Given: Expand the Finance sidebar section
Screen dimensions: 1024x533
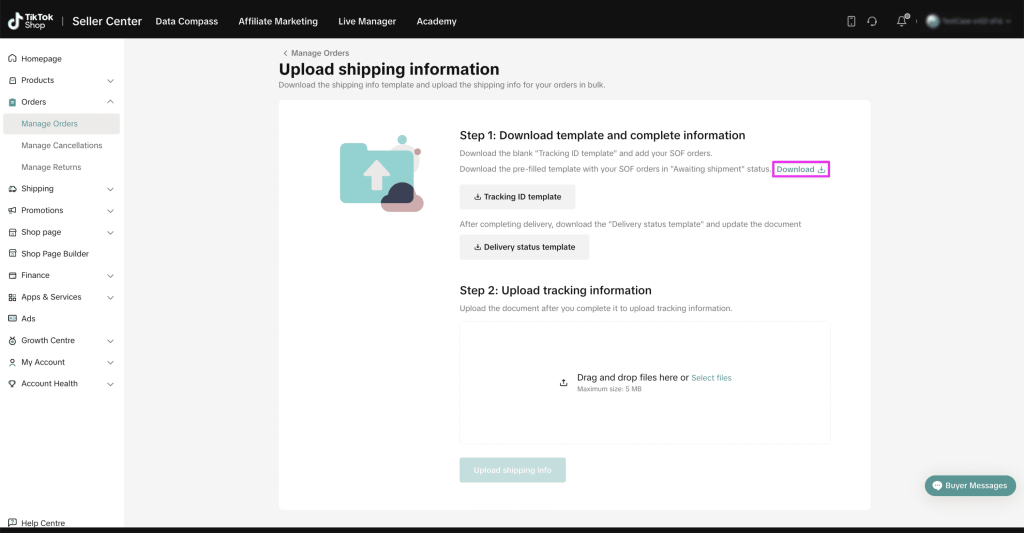Looking at the screenshot, I should 110,276.
